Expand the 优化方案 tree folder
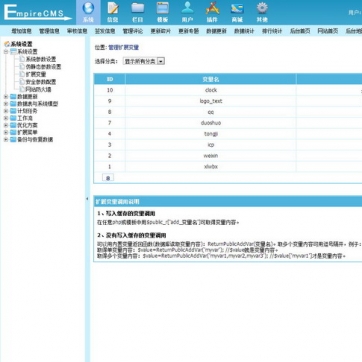Viewport: 362px width, 362px height. tap(6, 125)
